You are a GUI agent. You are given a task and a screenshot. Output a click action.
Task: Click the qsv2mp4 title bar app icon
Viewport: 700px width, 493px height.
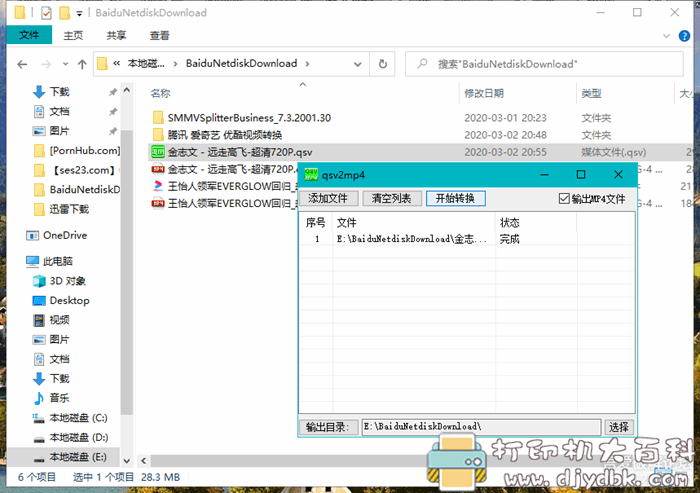(x=311, y=175)
